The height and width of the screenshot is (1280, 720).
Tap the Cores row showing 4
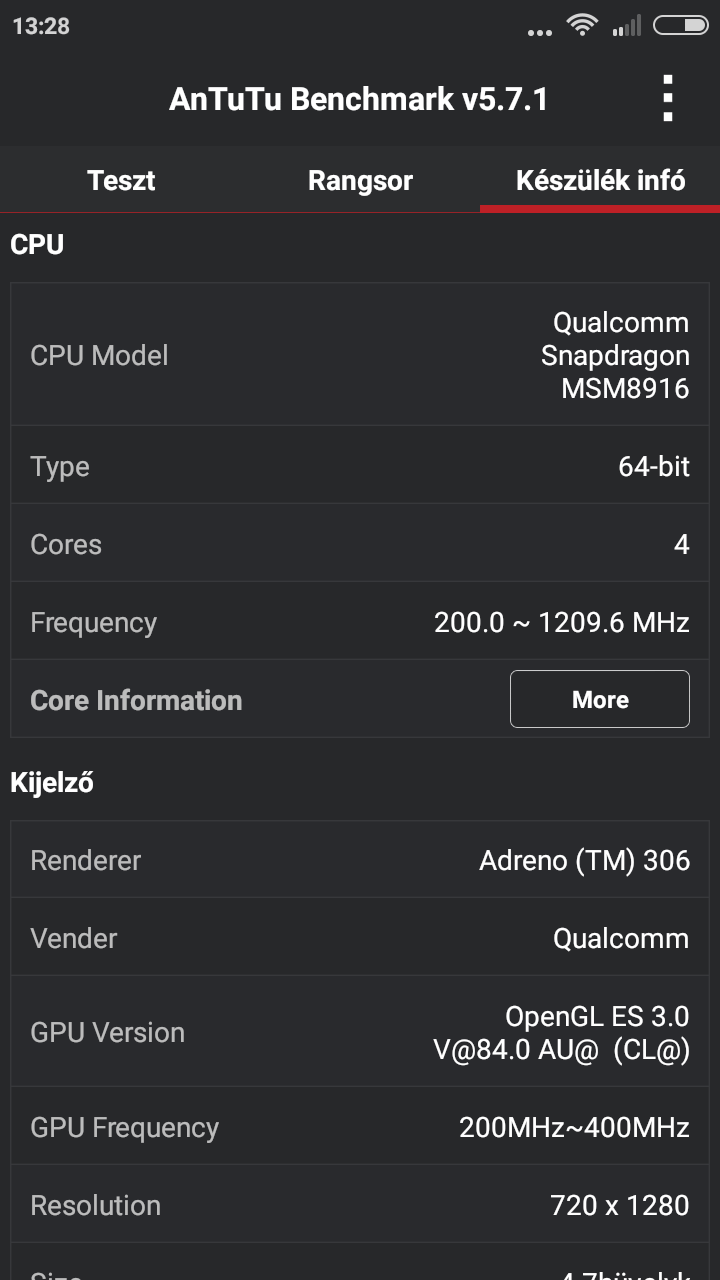coord(360,544)
